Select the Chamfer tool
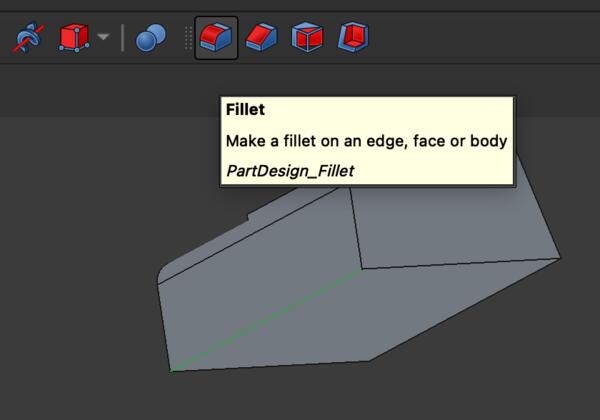The width and height of the screenshot is (600, 420). pyautogui.click(x=261, y=38)
